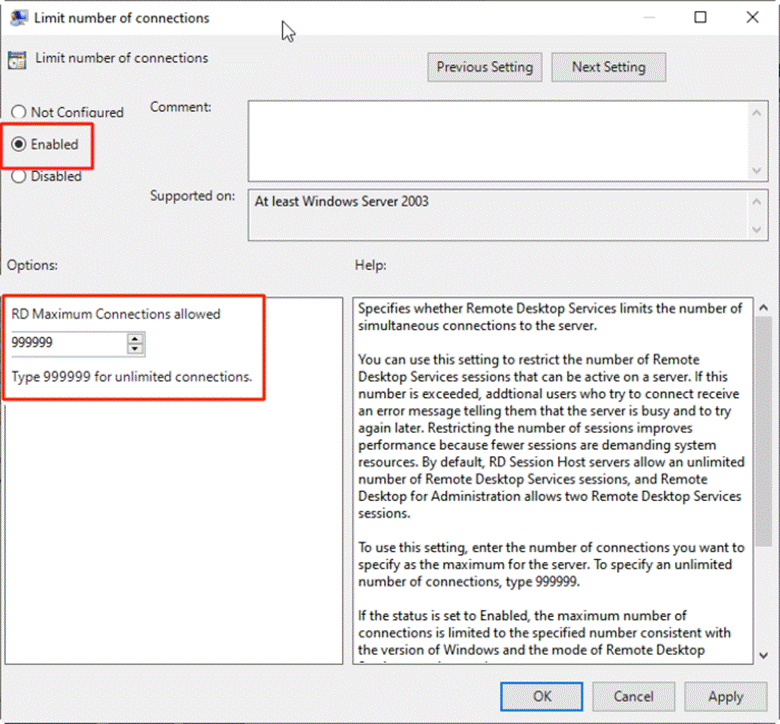Viewport: 780px width, 724px height.
Task: Click the Help panel scrollbar thumb
Action: (x=764, y=431)
